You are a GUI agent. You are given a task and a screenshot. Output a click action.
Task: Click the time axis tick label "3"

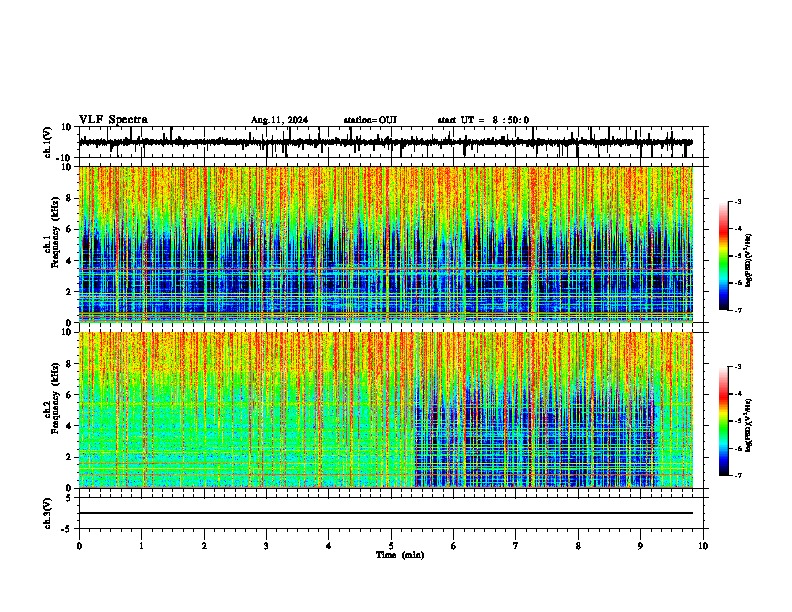[x=266, y=546]
